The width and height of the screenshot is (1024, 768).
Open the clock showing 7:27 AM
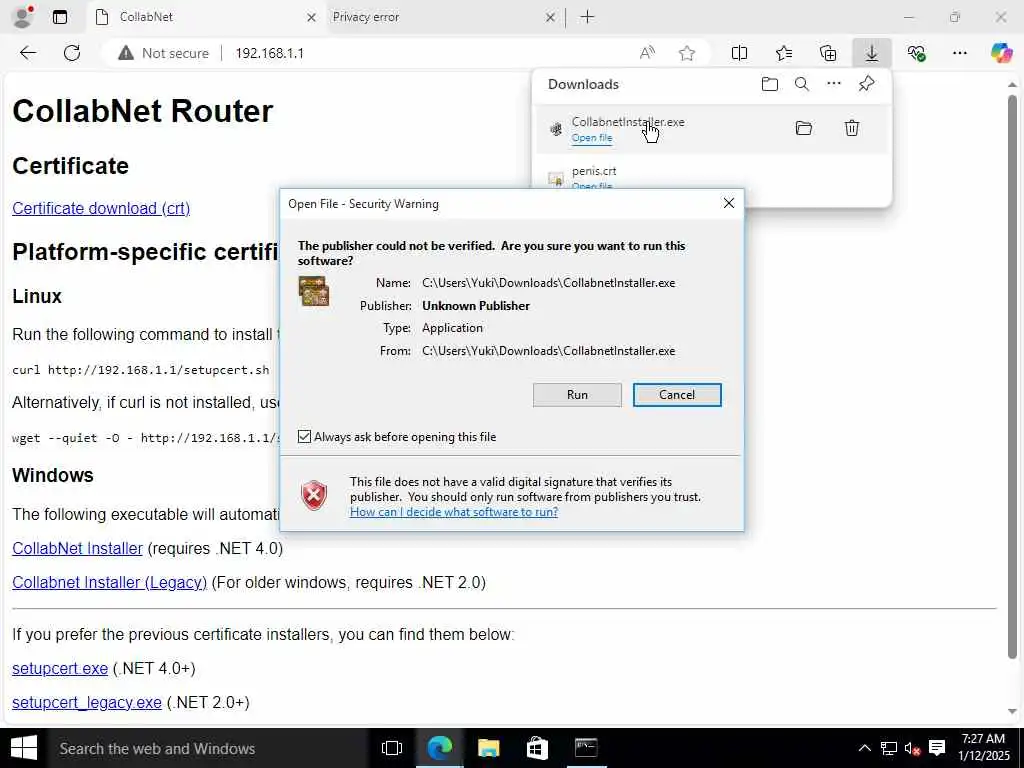984,747
